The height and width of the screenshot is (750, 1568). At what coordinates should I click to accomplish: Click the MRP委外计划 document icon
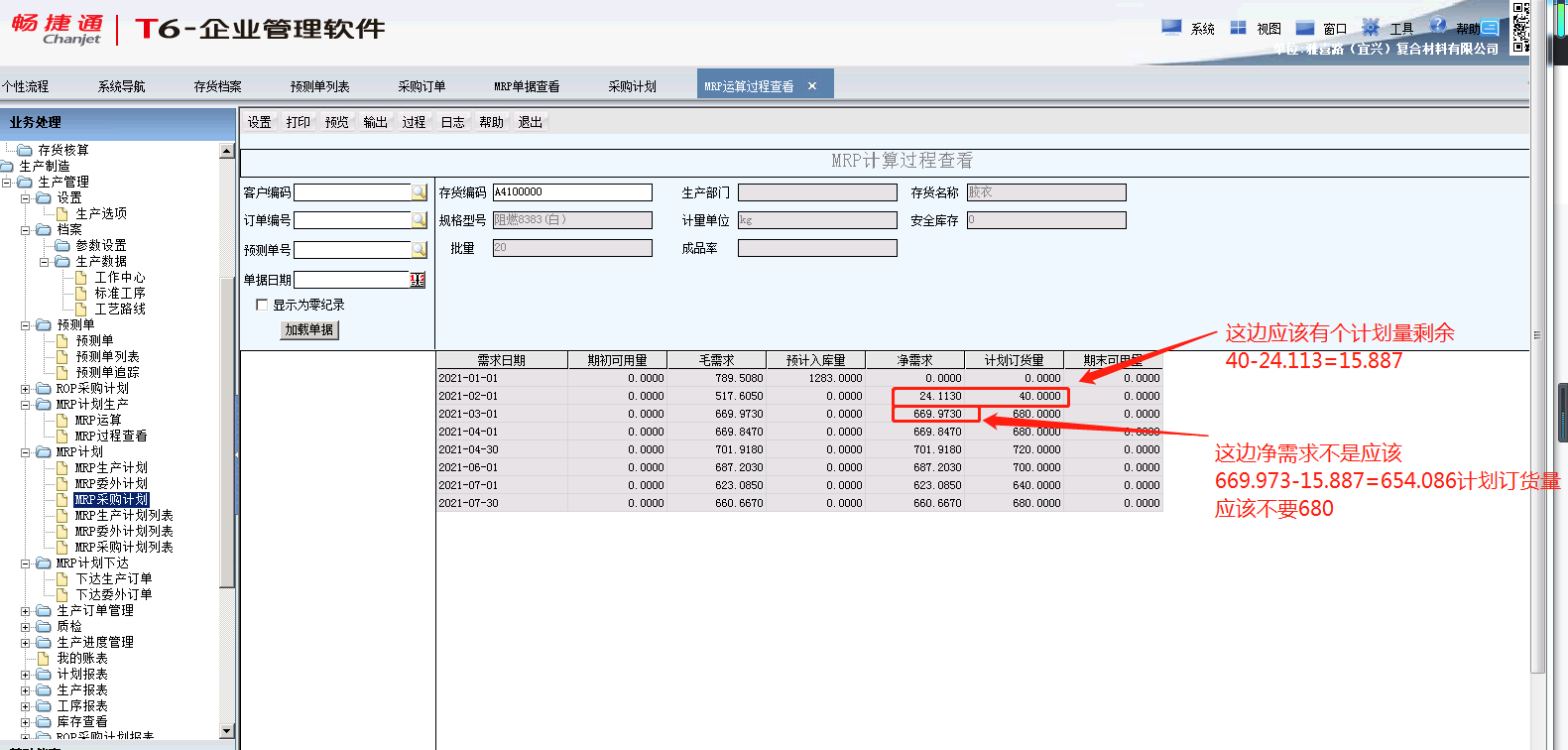point(62,484)
